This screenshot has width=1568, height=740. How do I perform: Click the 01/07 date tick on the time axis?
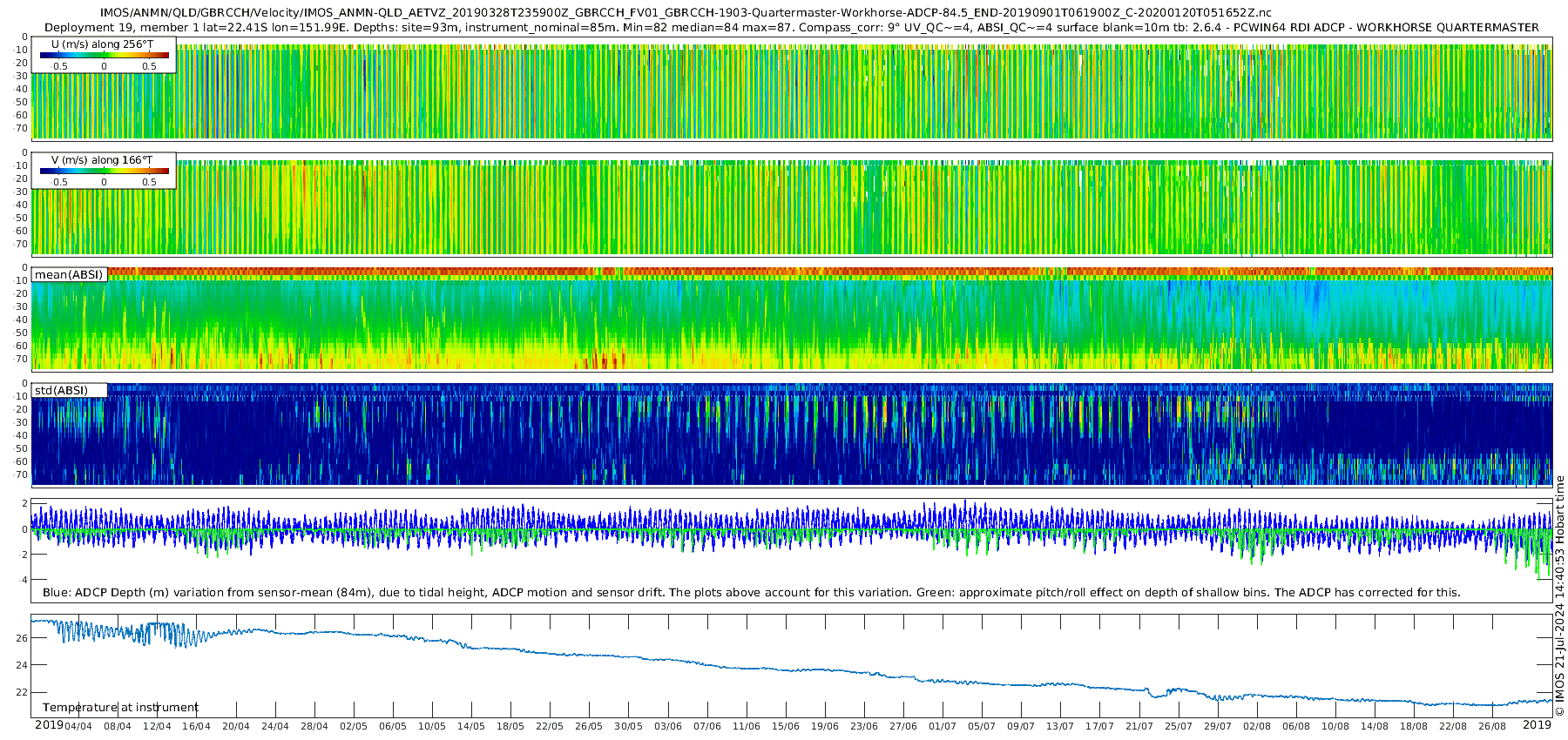click(943, 726)
